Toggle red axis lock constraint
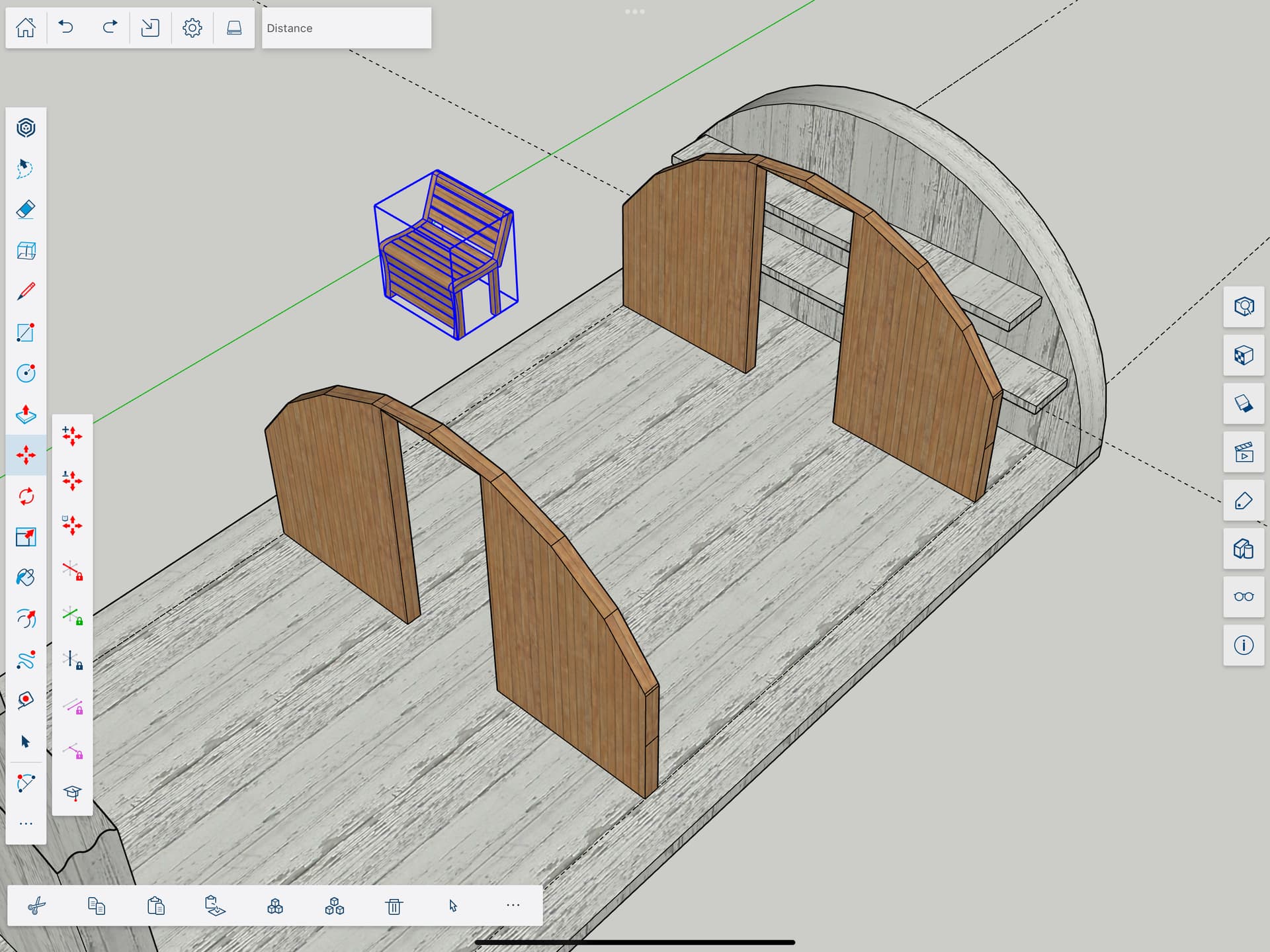Image resolution: width=1270 pixels, height=952 pixels. [72, 570]
